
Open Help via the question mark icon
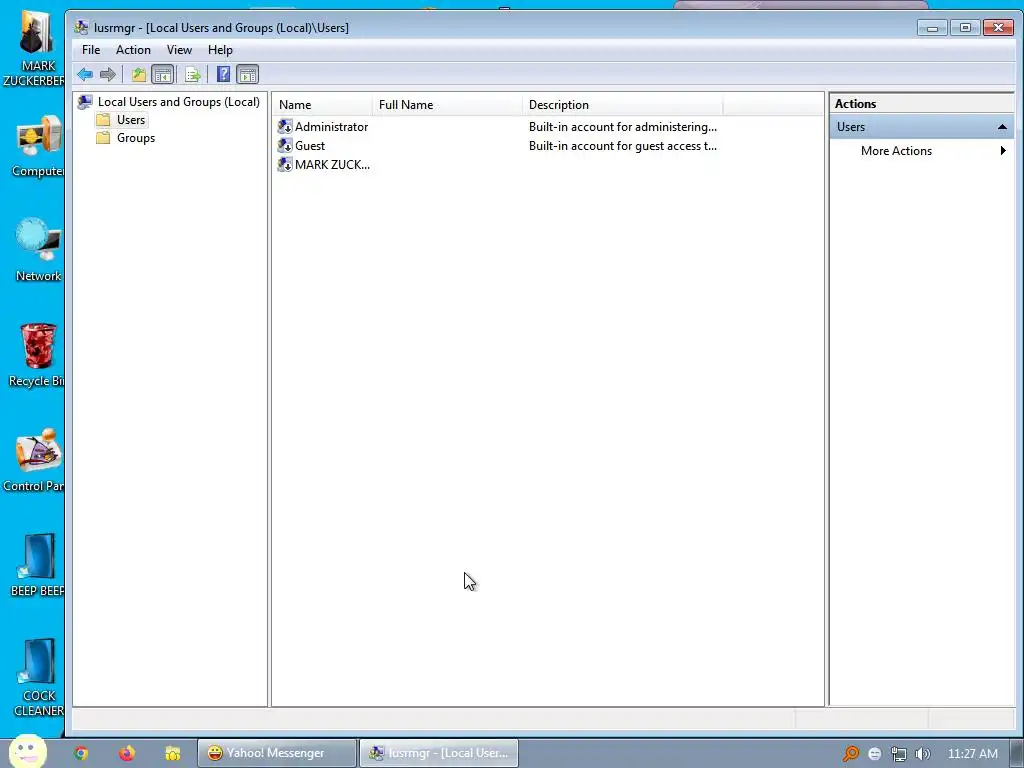click(223, 74)
